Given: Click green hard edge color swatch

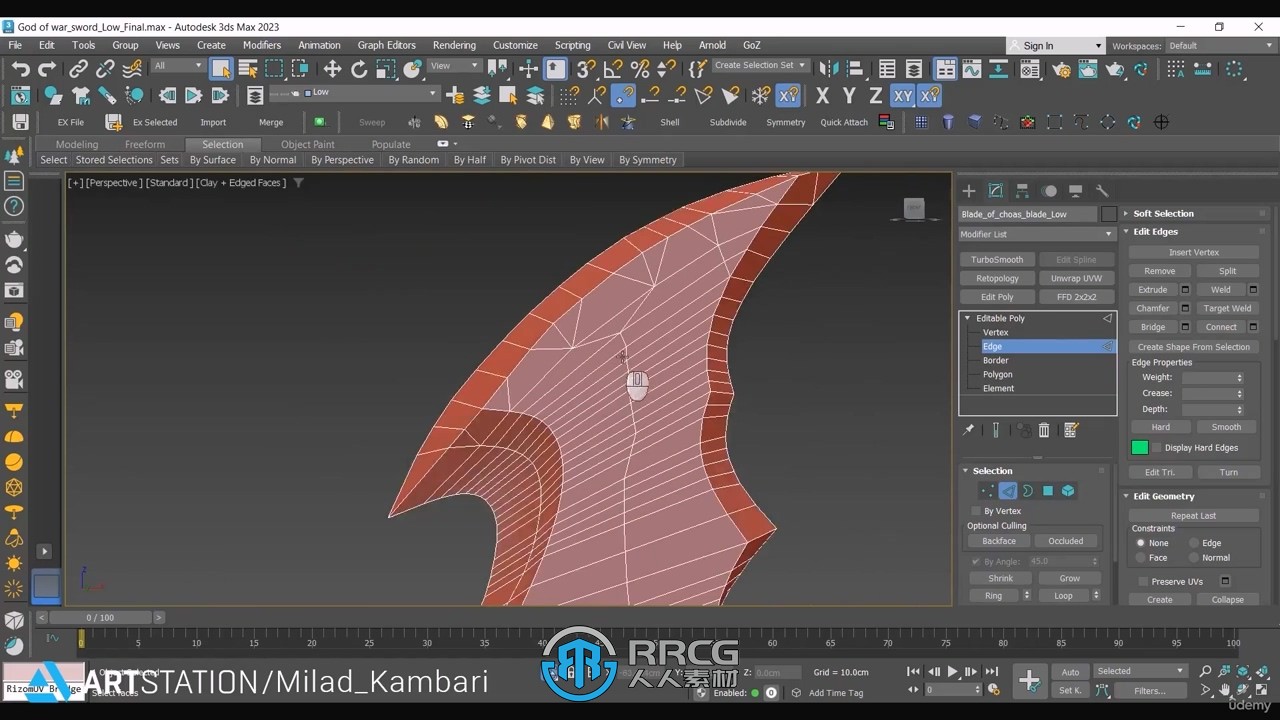Looking at the screenshot, I should tap(1140, 448).
